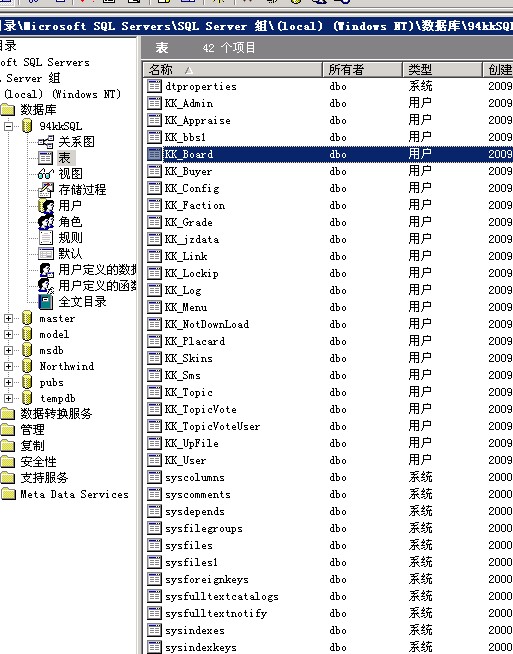Select the KK_Sms table row
The image size is (513, 654).
coord(328,375)
